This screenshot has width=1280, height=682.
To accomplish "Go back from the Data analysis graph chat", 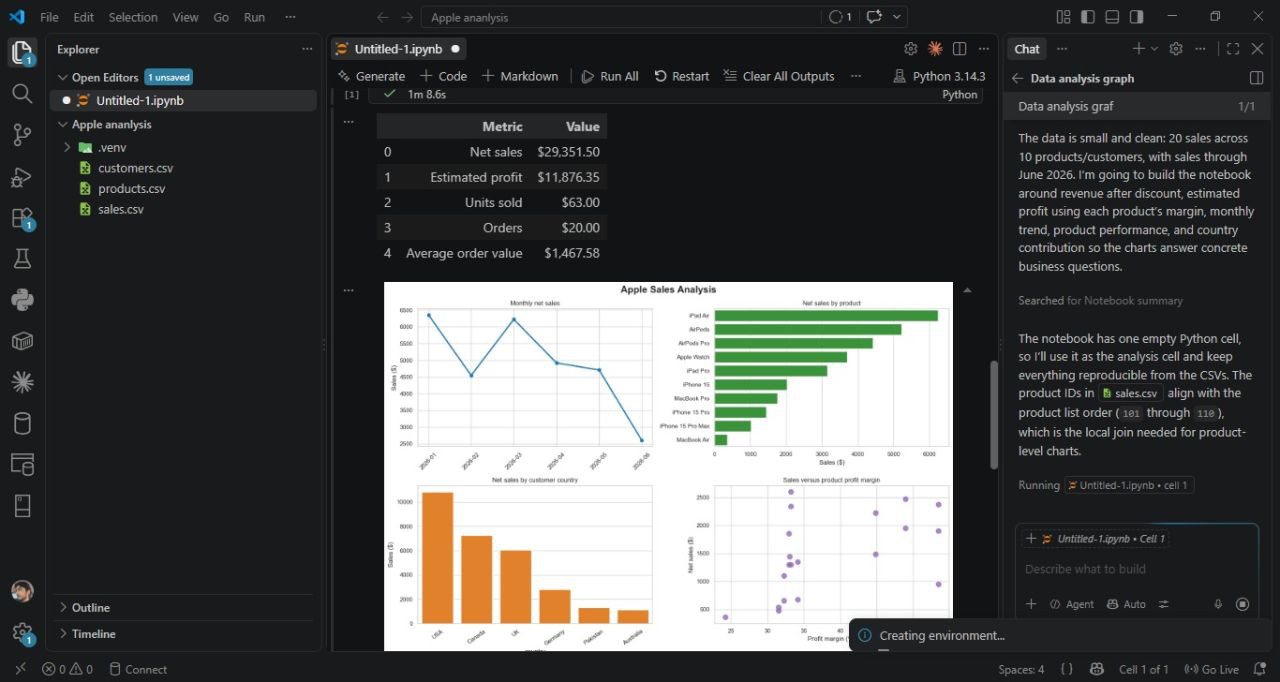I will coord(1017,78).
